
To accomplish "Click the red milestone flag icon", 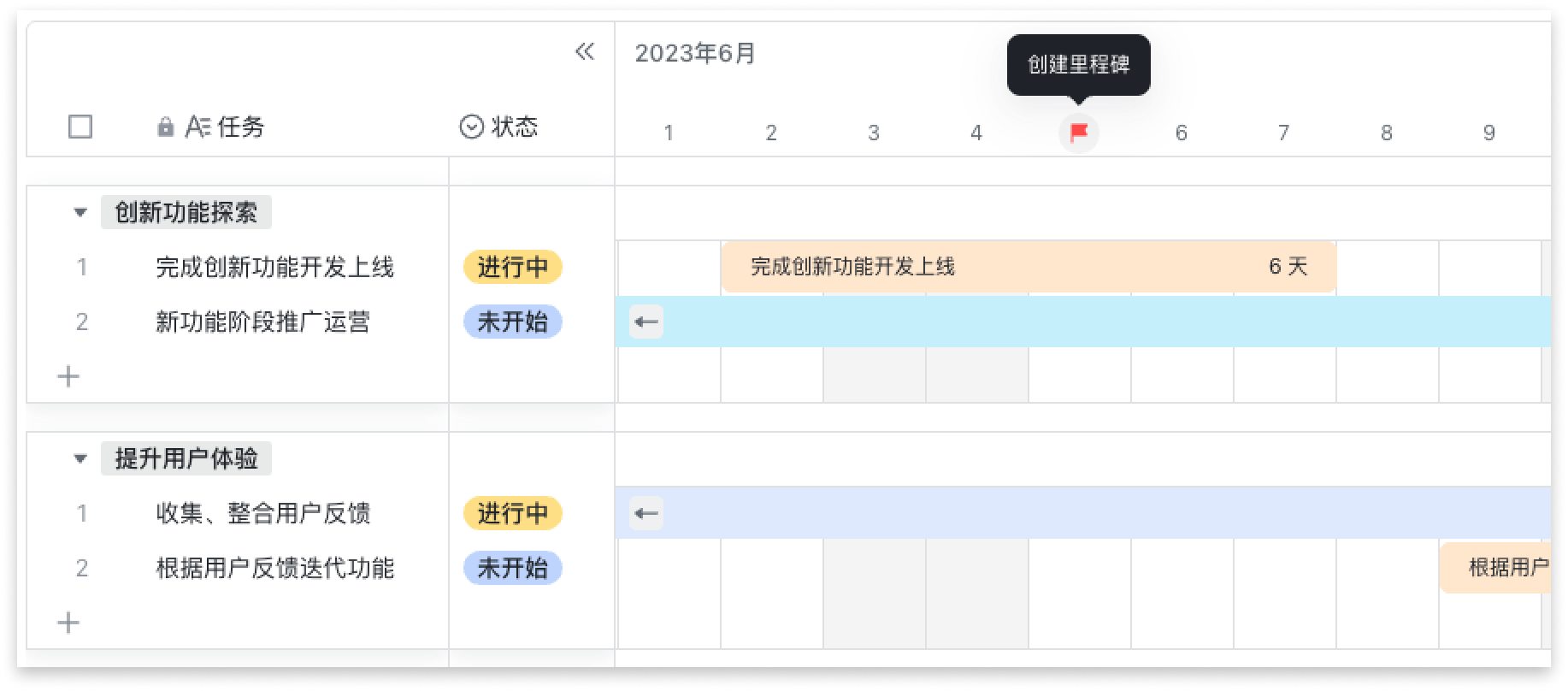I will pyautogui.click(x=1078, y=133).
